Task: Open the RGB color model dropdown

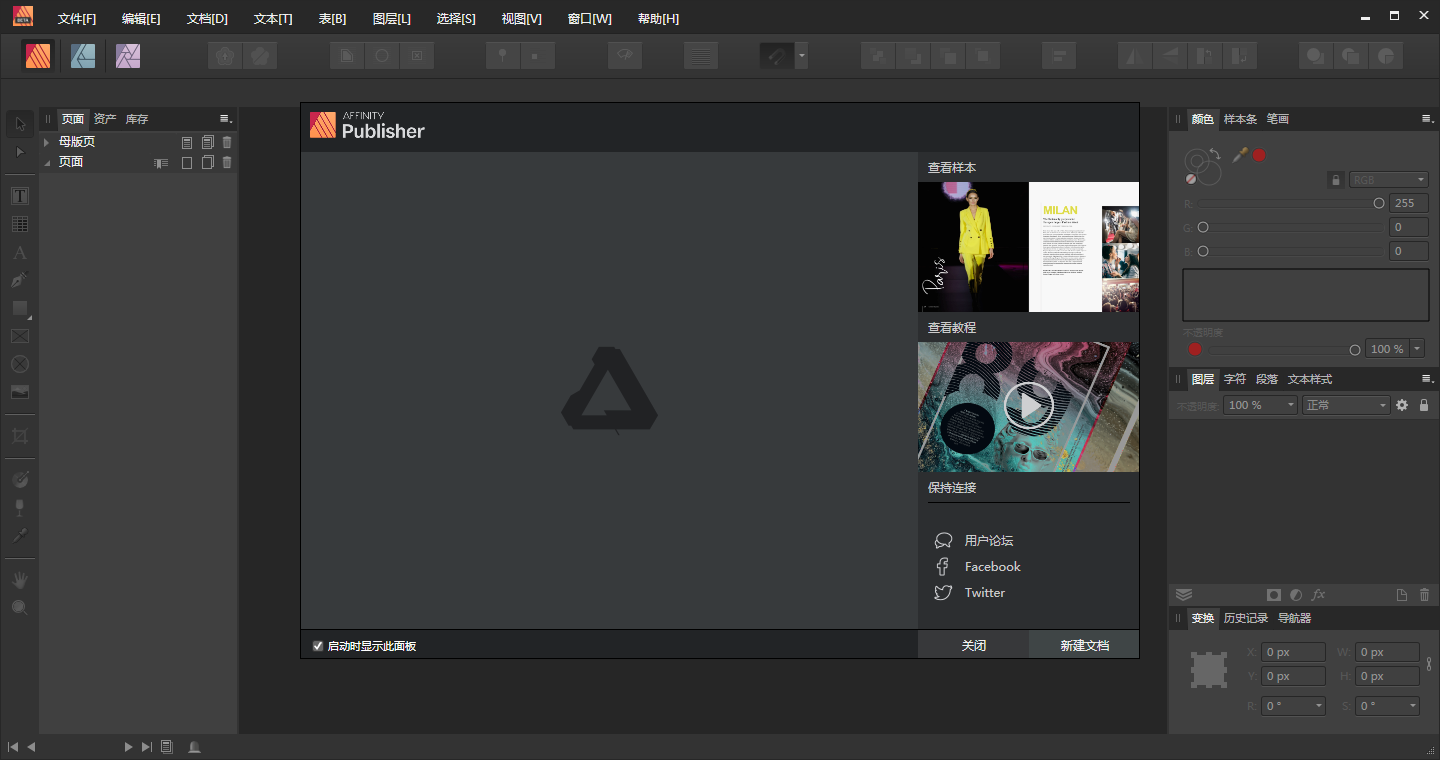Action: (1389, 180)
